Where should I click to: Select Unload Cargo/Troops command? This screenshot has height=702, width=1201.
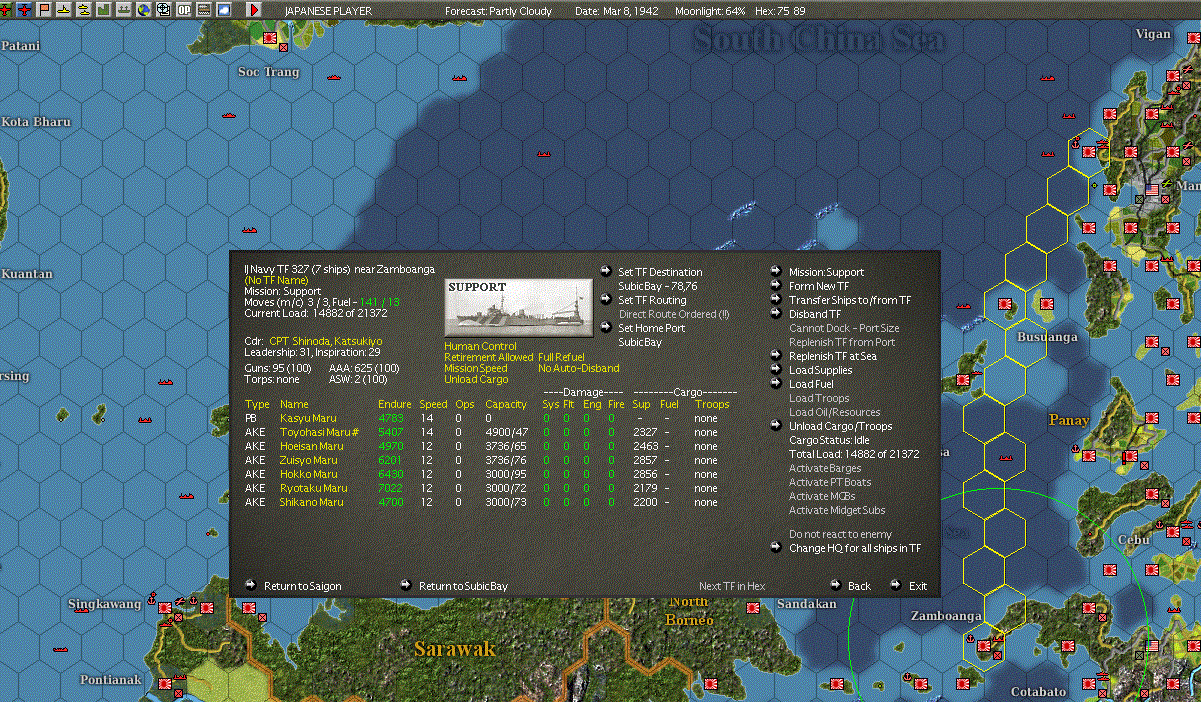tap(840, 425)
